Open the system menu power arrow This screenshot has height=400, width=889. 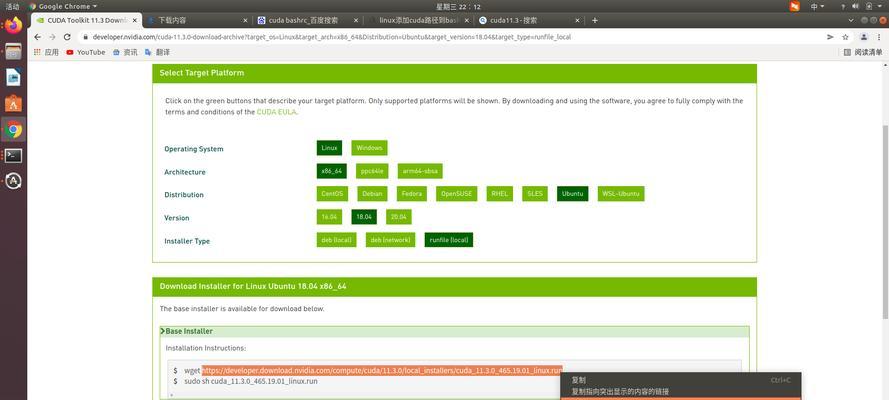tap(882, 6)
